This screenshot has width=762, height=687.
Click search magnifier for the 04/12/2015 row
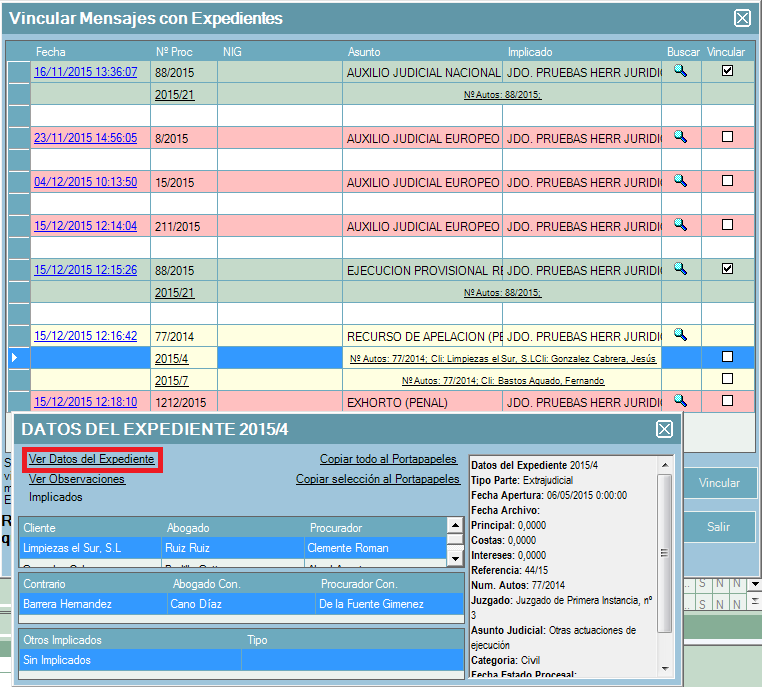tap(680, 181)
